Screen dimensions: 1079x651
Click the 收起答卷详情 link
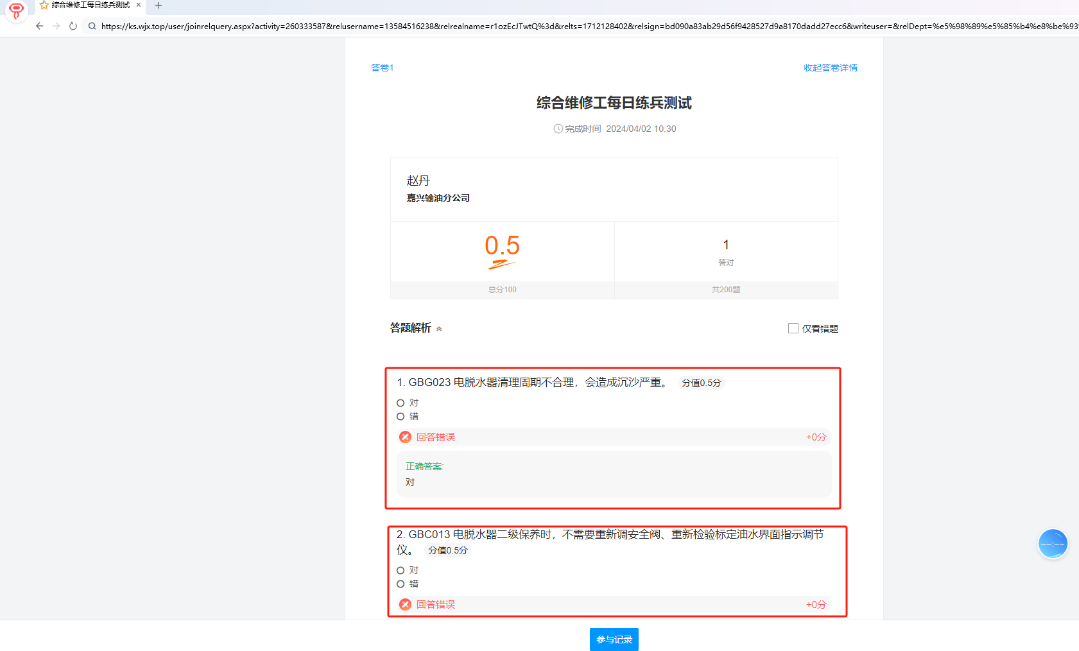click(830, 68)
